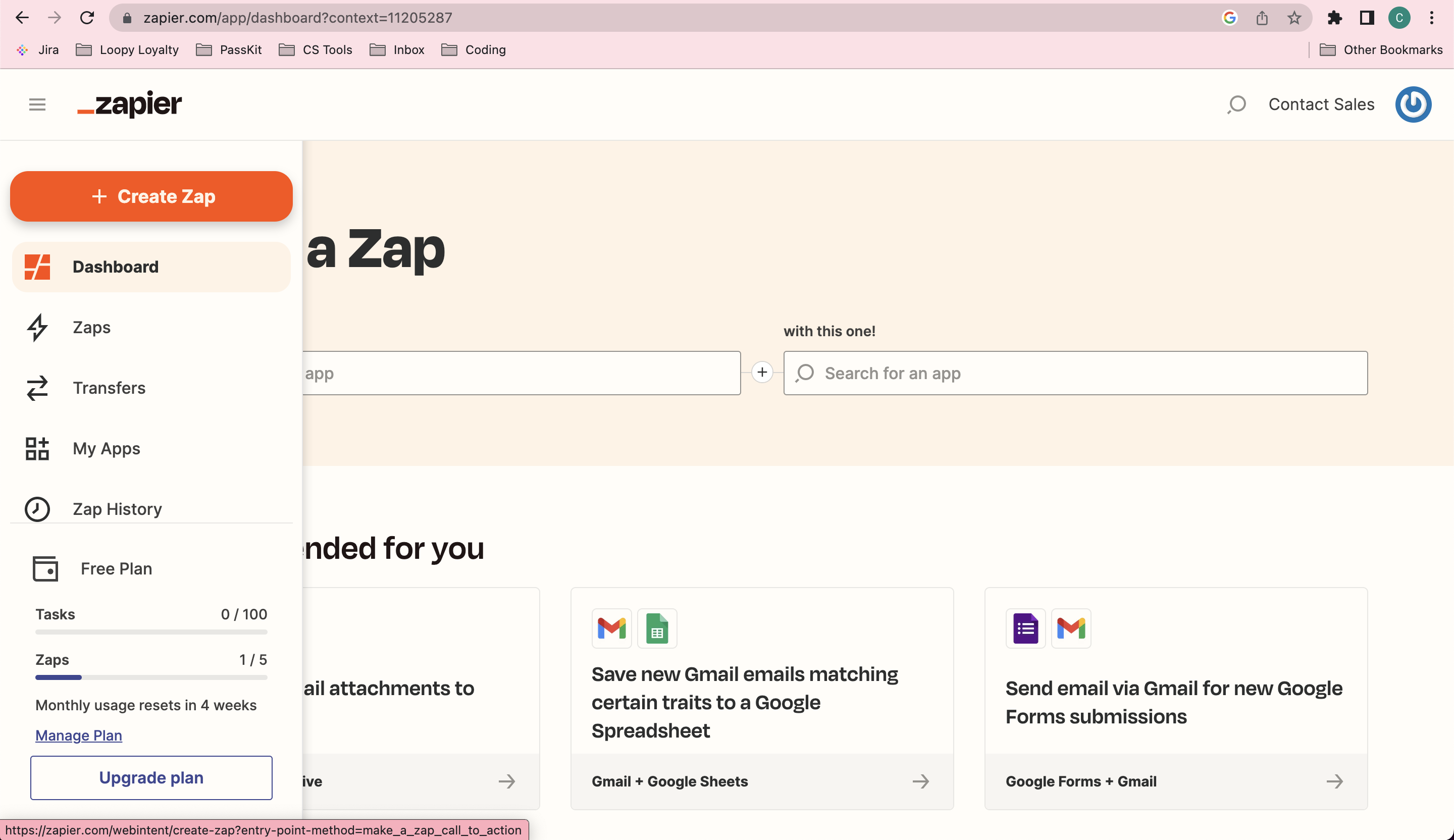Click the Zapier logo
This screenshot has height=840, width=1454.
click(129, 104)
